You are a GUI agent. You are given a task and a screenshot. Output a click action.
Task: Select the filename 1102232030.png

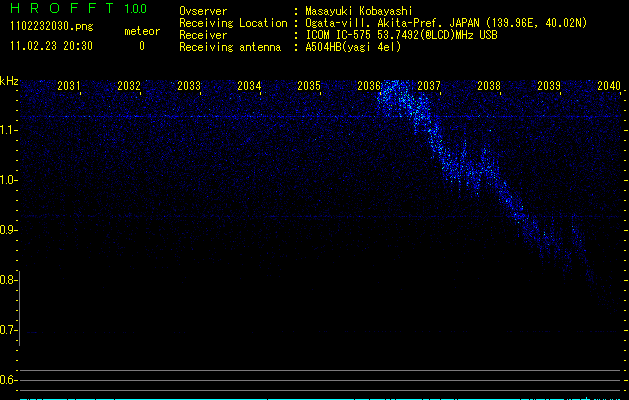click(52, 27)
